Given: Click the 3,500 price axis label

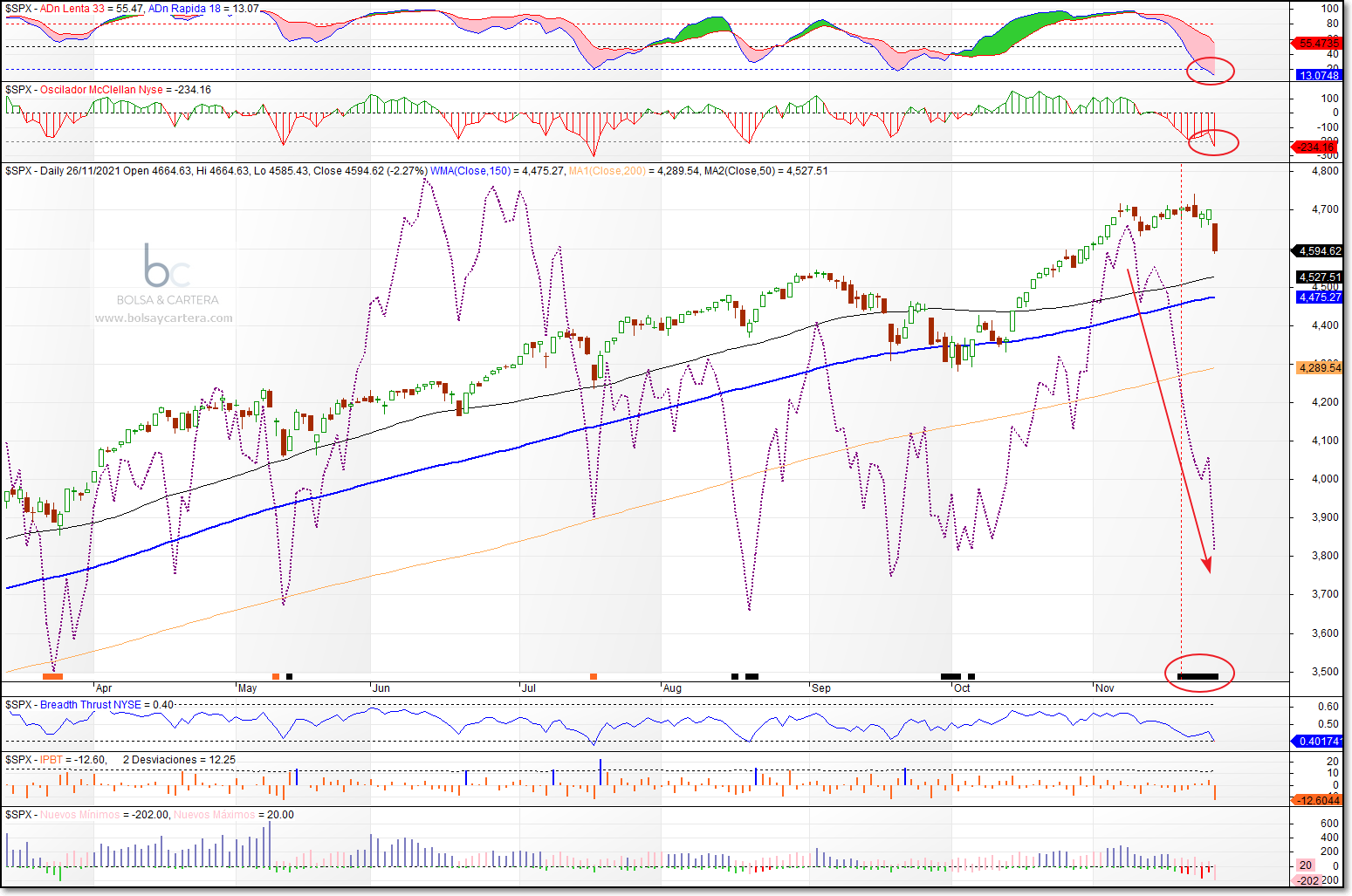Looking at the screenshot, I should click(1325, 672).
